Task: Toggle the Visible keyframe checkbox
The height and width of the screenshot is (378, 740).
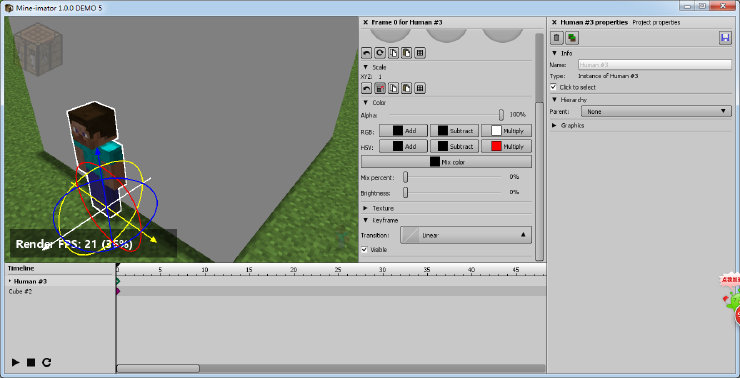Action: click(364, 250)
